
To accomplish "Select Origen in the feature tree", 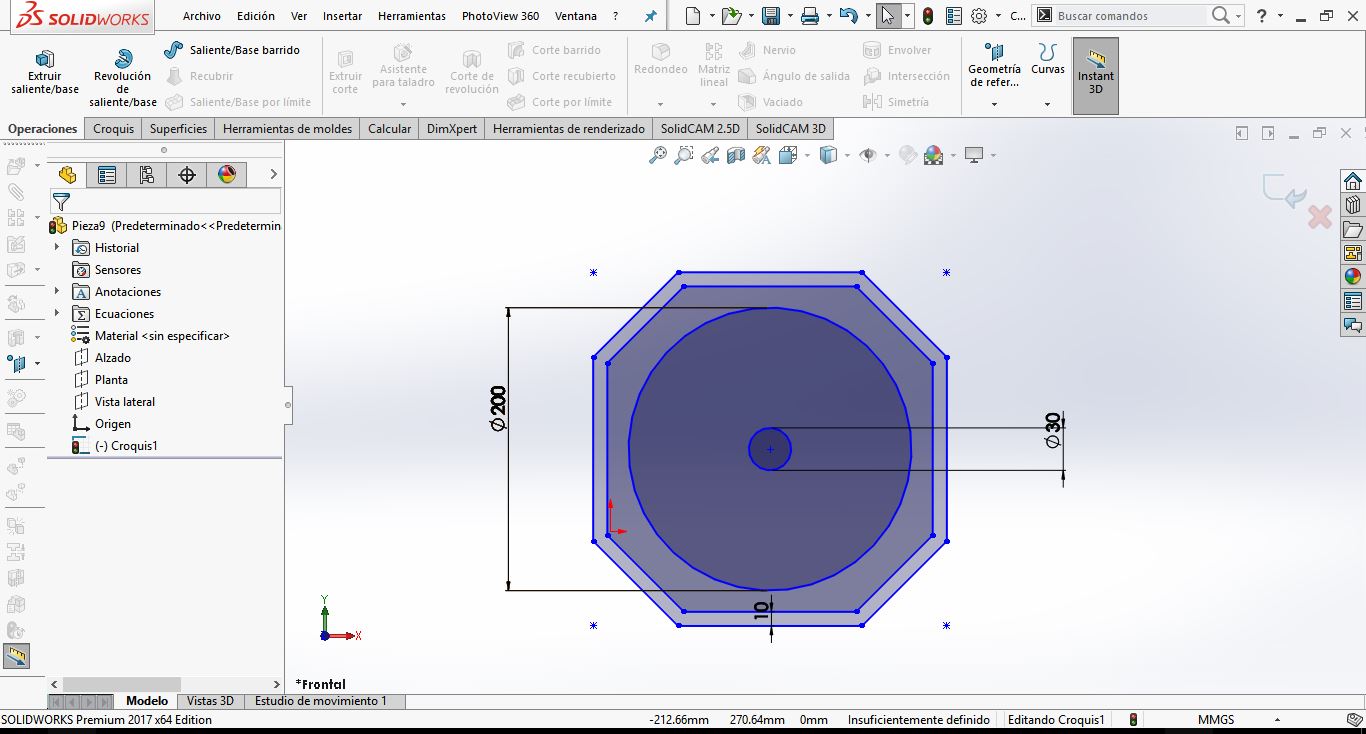I will point(112,424).
